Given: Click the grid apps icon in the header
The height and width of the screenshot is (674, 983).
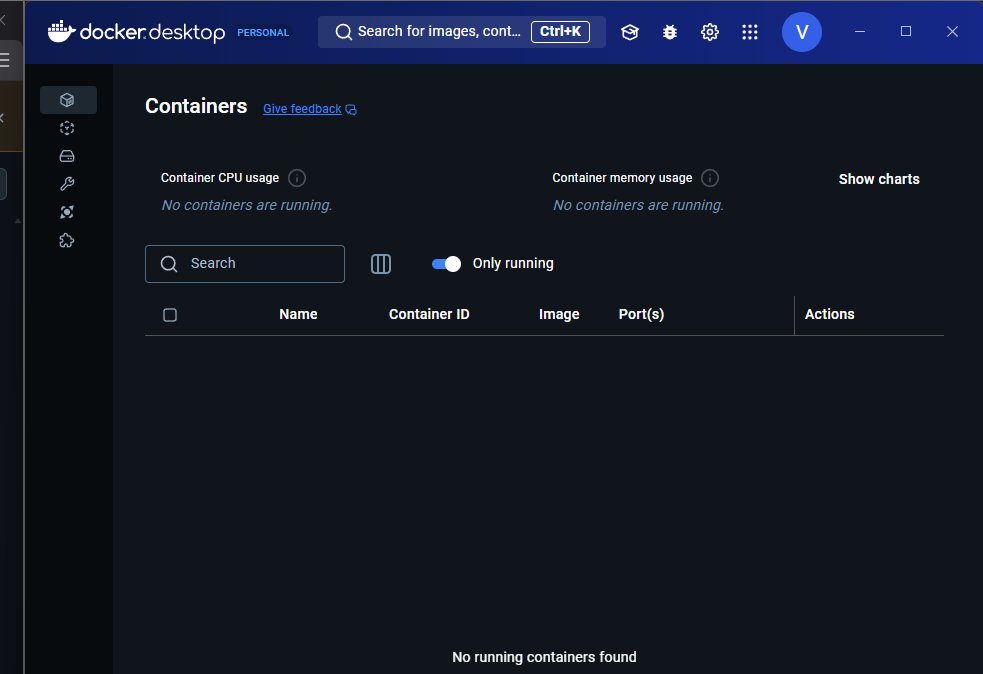Looking at the screenshot, I should [x=750, y=32].
